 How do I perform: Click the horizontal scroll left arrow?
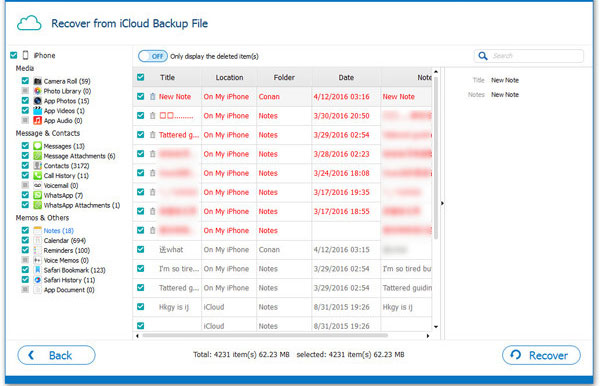(137, 336)
